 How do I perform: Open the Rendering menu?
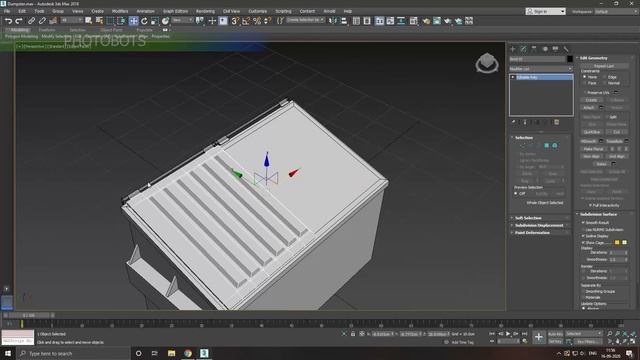pyautogui.click(x=205, y=11)
